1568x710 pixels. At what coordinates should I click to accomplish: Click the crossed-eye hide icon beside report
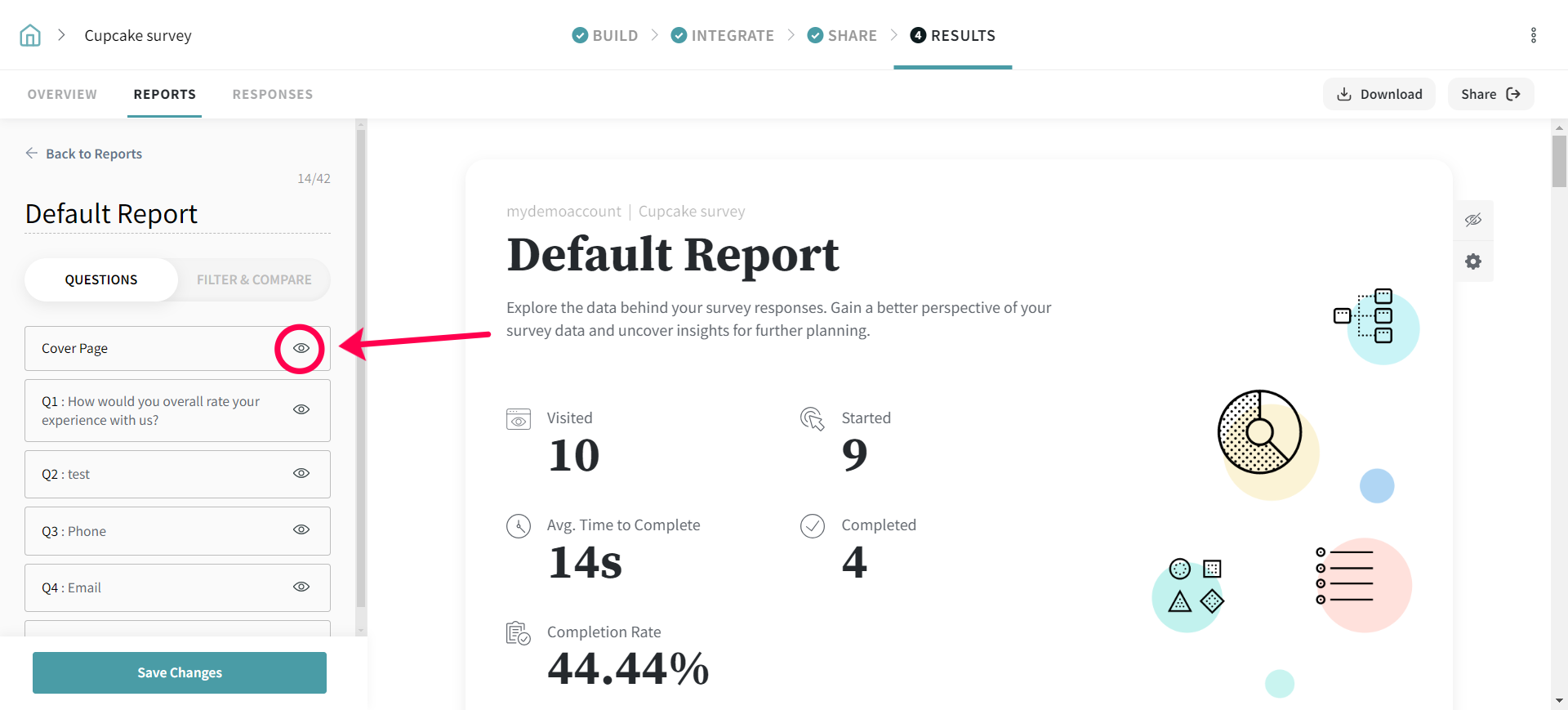(1473, 220)
